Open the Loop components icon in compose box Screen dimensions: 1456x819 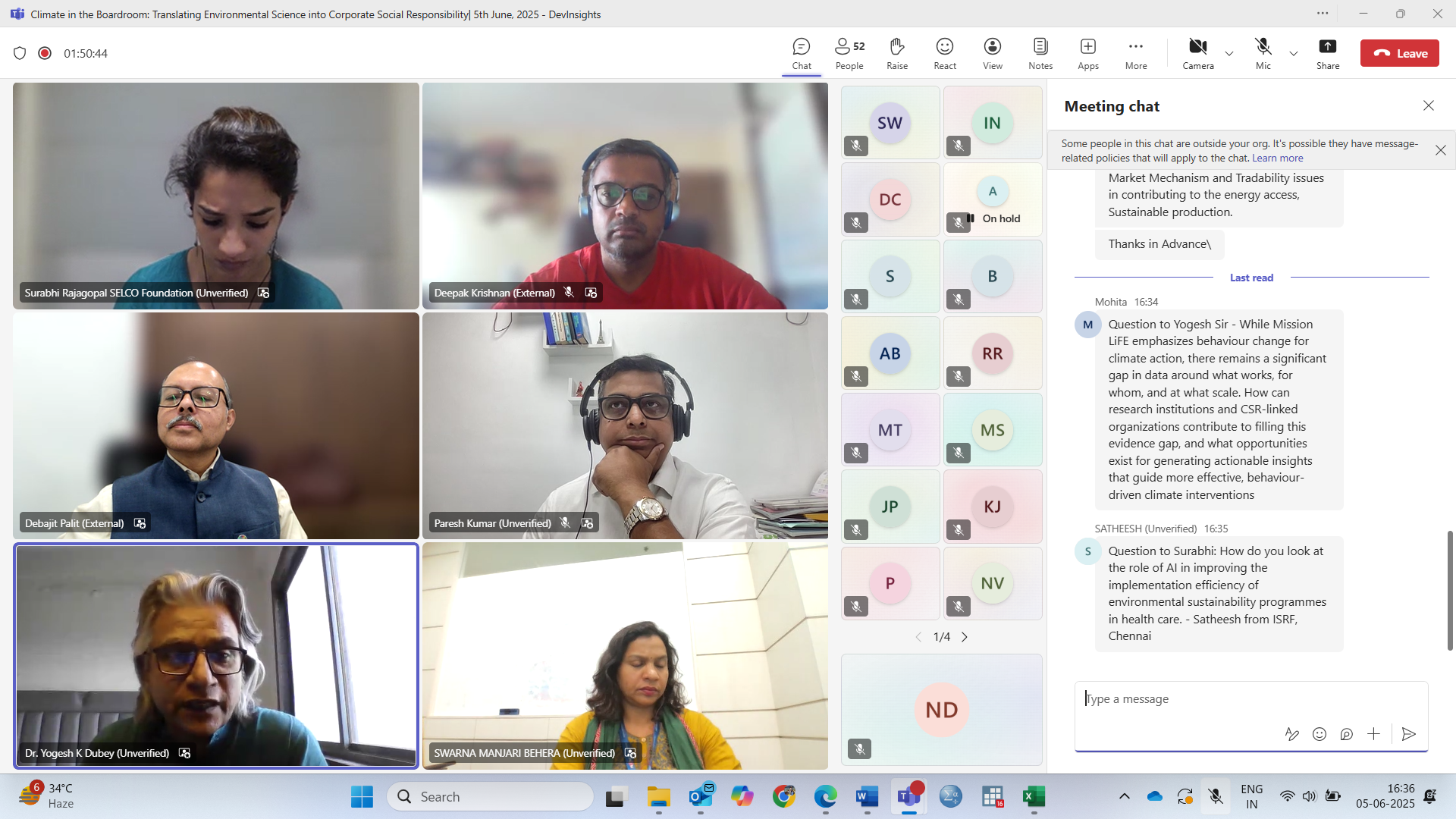[x=1346, y=734]
